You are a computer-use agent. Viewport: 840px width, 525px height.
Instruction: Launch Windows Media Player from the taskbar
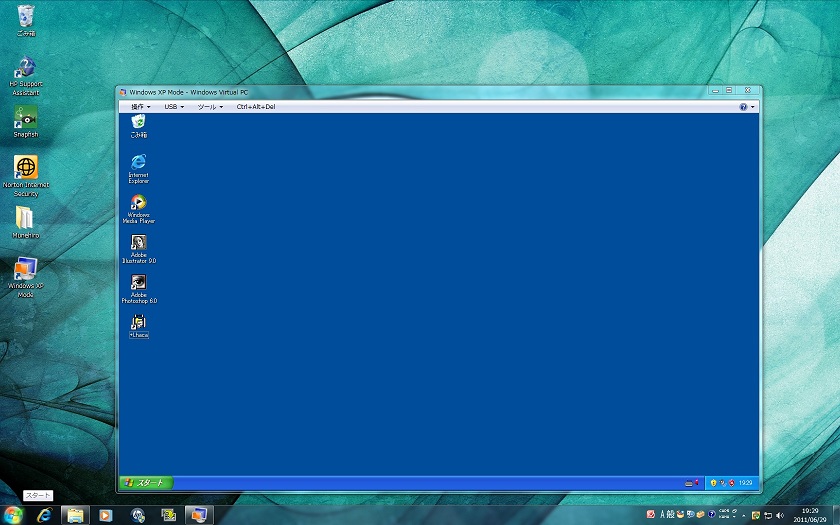106,515
